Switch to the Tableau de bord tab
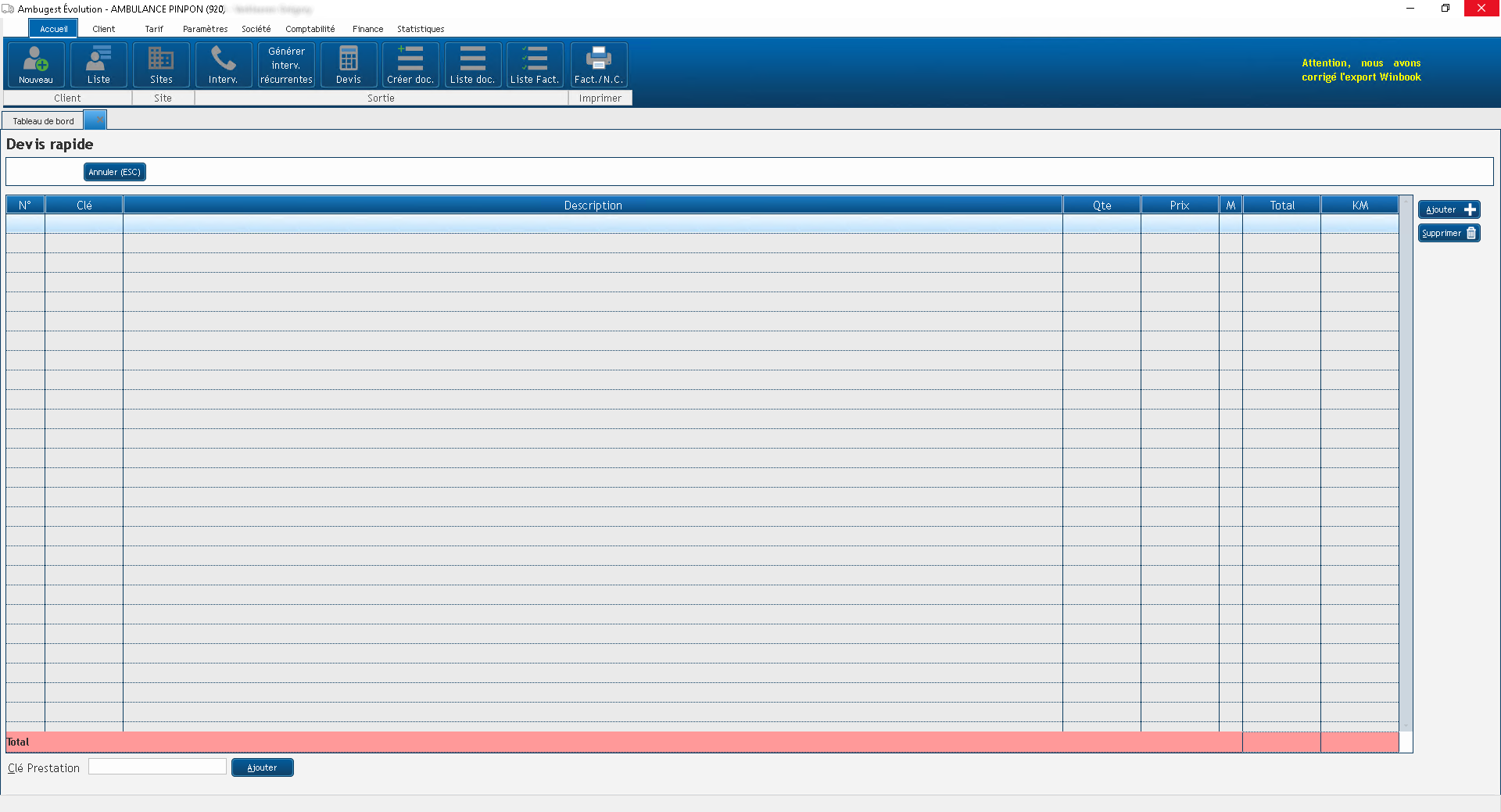Viewport: 1501px width, 812px height. [43, 121]
